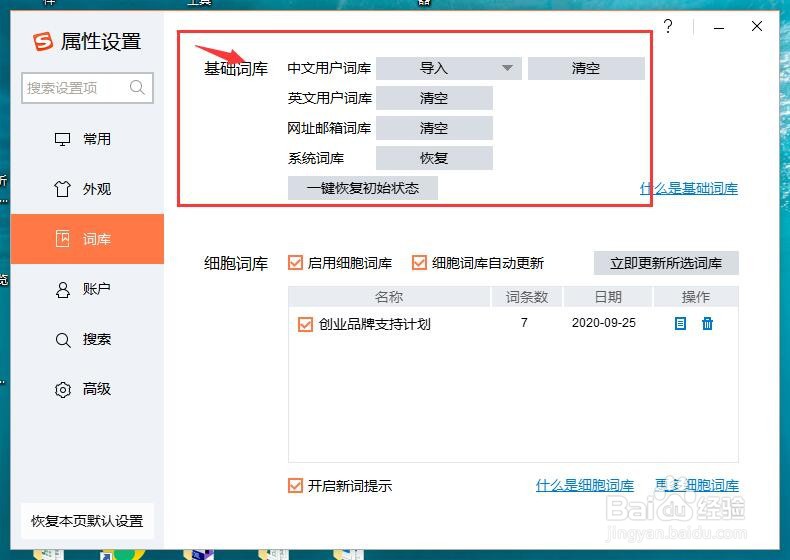Uncheck the 创业品牌支持计划 row checkbox
Screen dimensions: 790x560
tap(305, 324)
